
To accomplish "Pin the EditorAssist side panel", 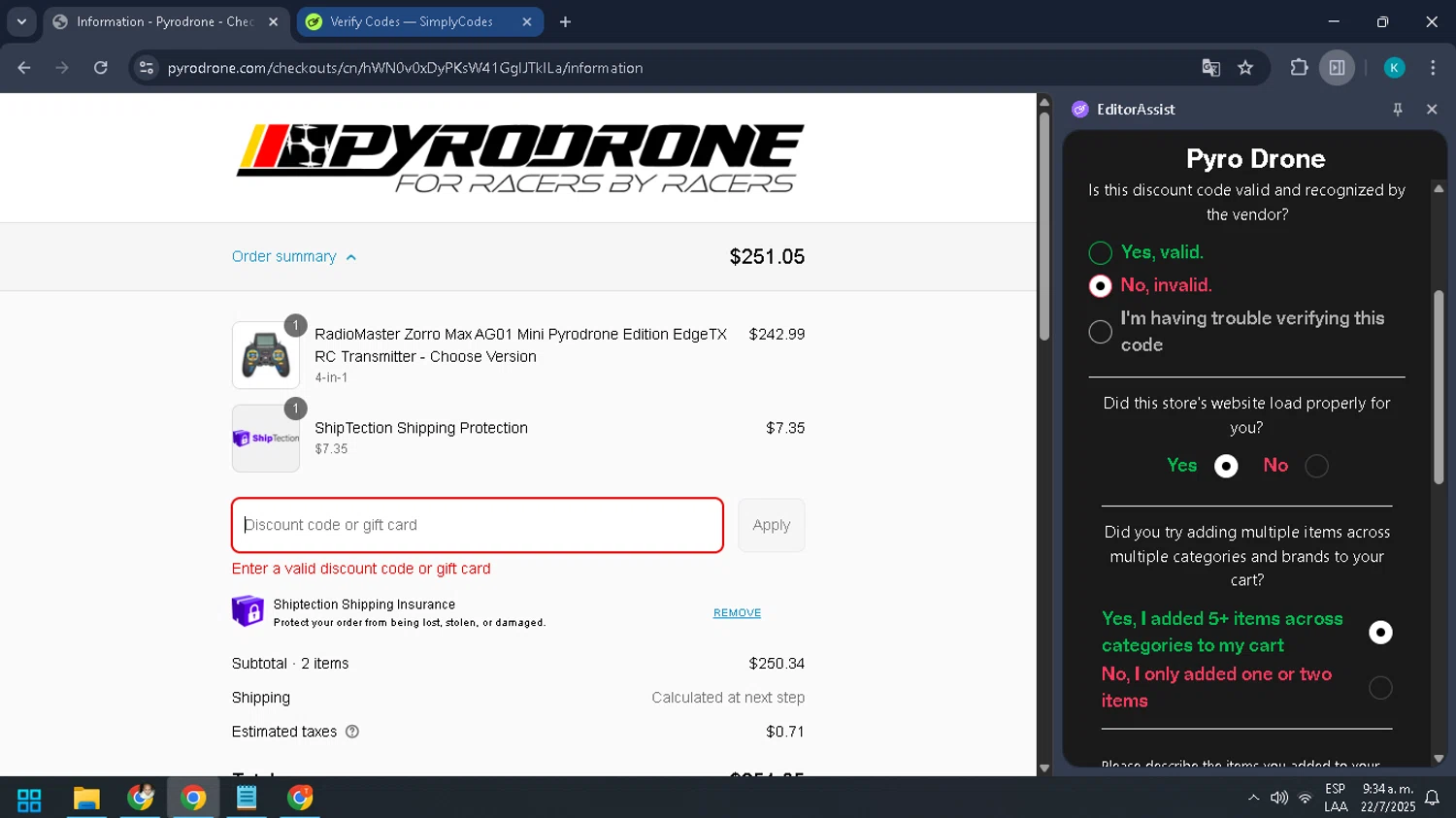I will pos(1398,110).
